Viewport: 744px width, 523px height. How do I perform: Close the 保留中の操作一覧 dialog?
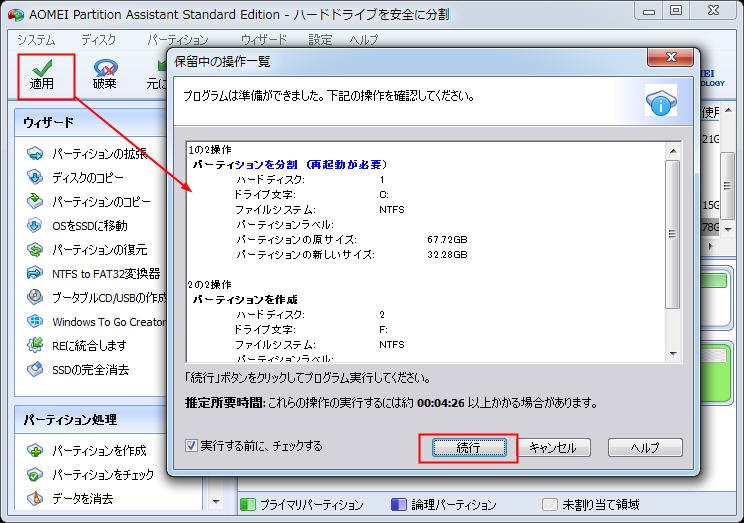point(670,57)
